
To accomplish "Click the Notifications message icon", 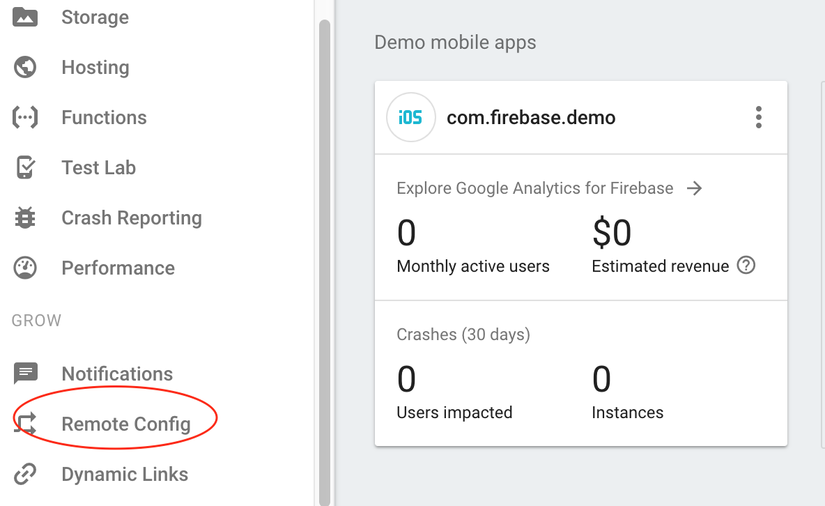I will pyautogui.click(x=25, y=373).
